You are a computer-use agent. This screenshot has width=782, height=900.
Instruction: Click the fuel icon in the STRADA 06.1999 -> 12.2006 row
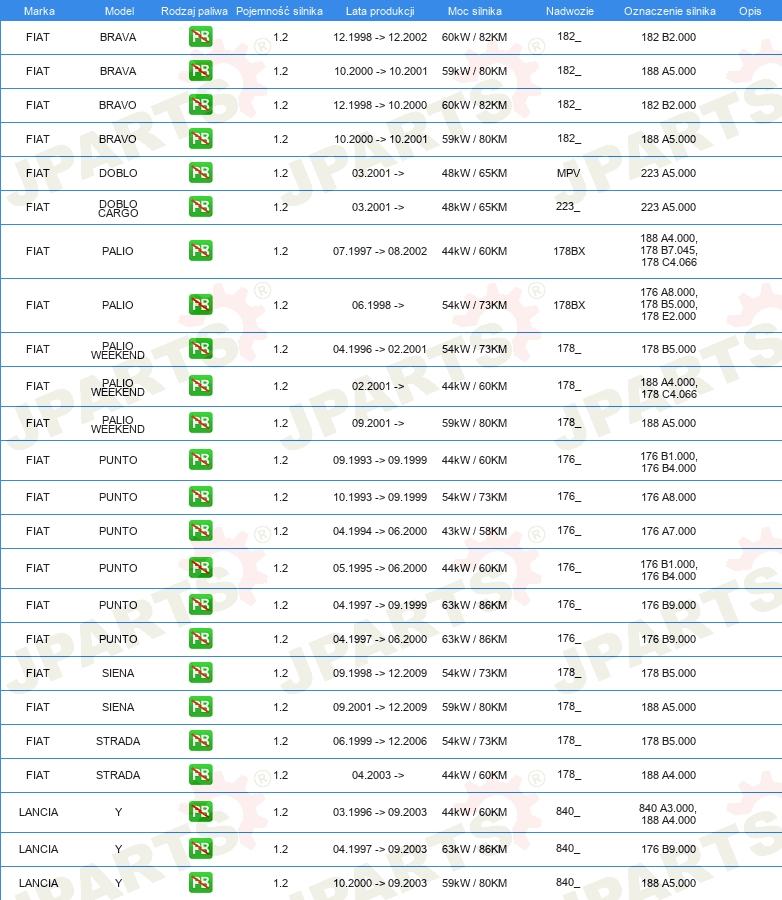click(x=200, y=741)
